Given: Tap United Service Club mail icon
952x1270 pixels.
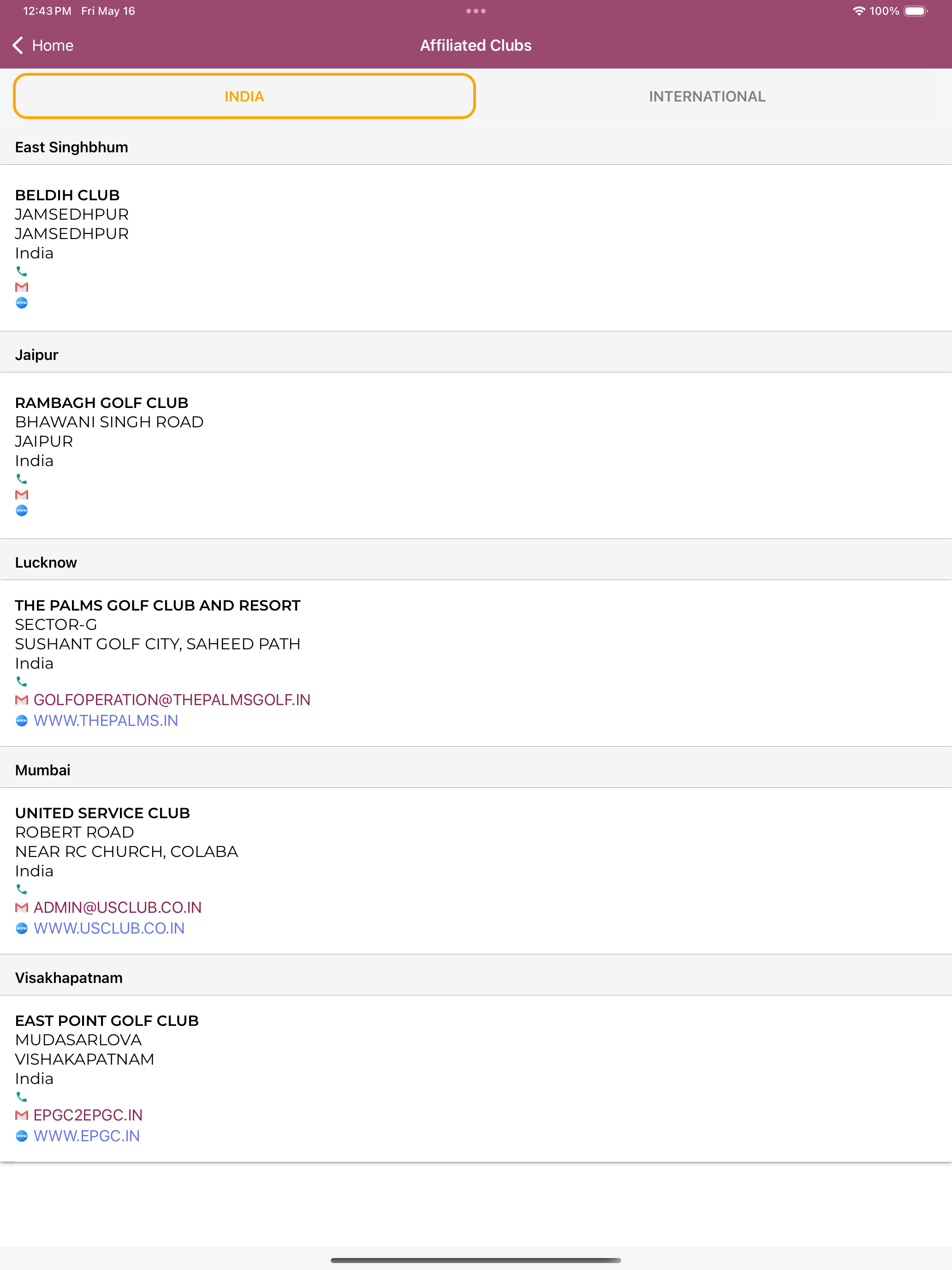Looking at the screenshot, I should point(22,908).
